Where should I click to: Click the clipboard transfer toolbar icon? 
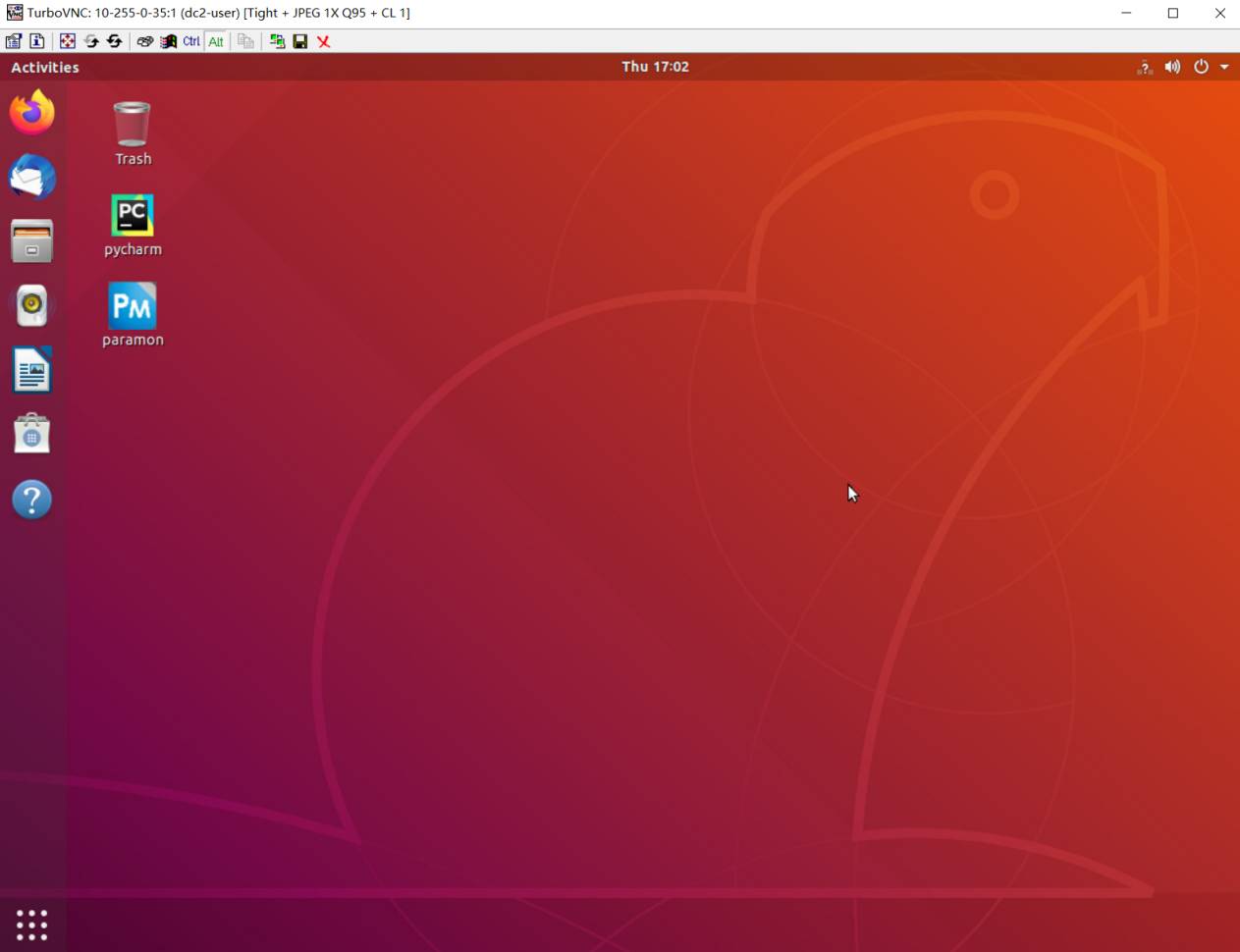click(x=245, y=41)
